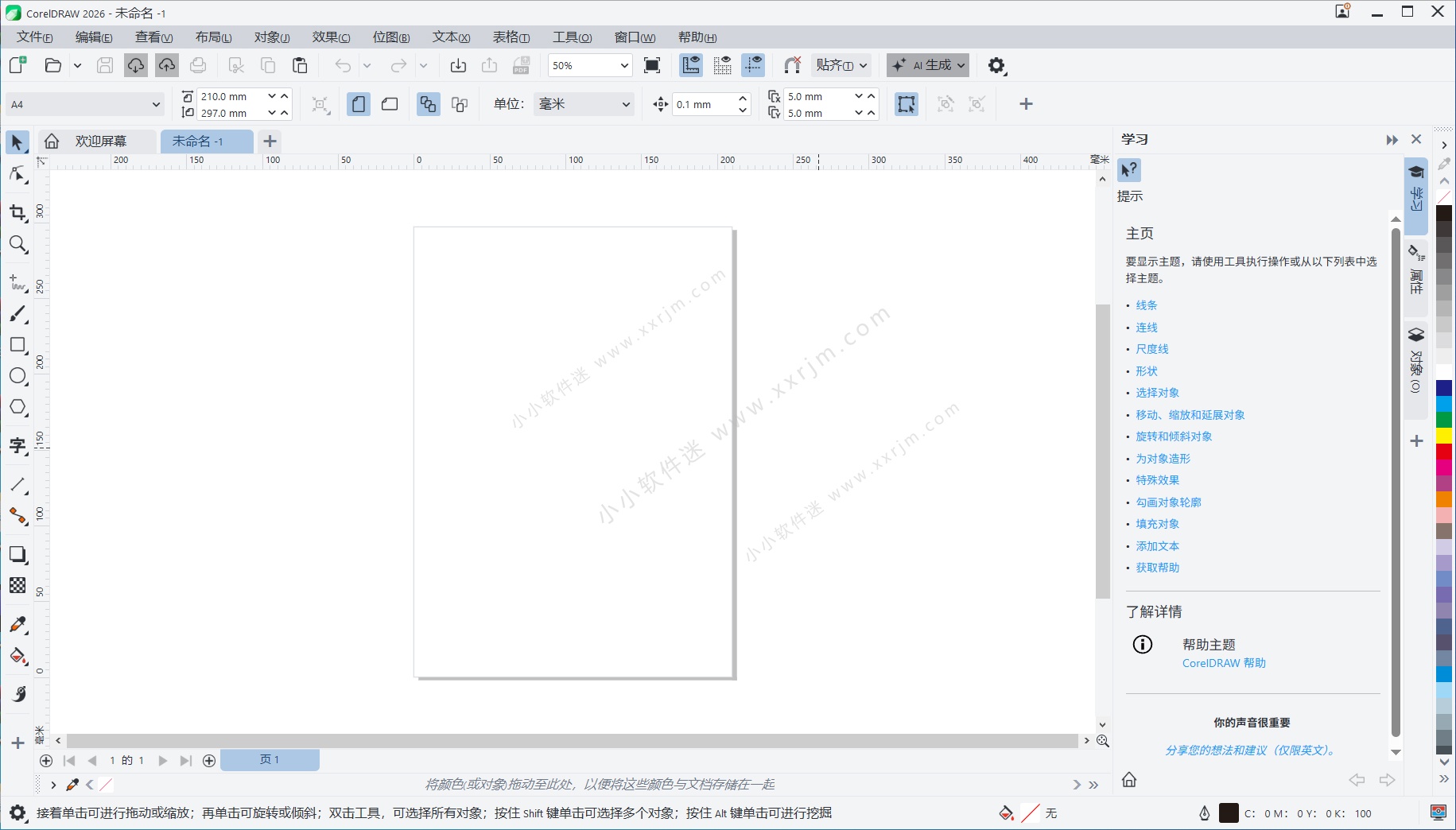Switch page orientation to landscape
This screenshot has height=830, width=1456.
pyautogui.click(x=389, y=104)
